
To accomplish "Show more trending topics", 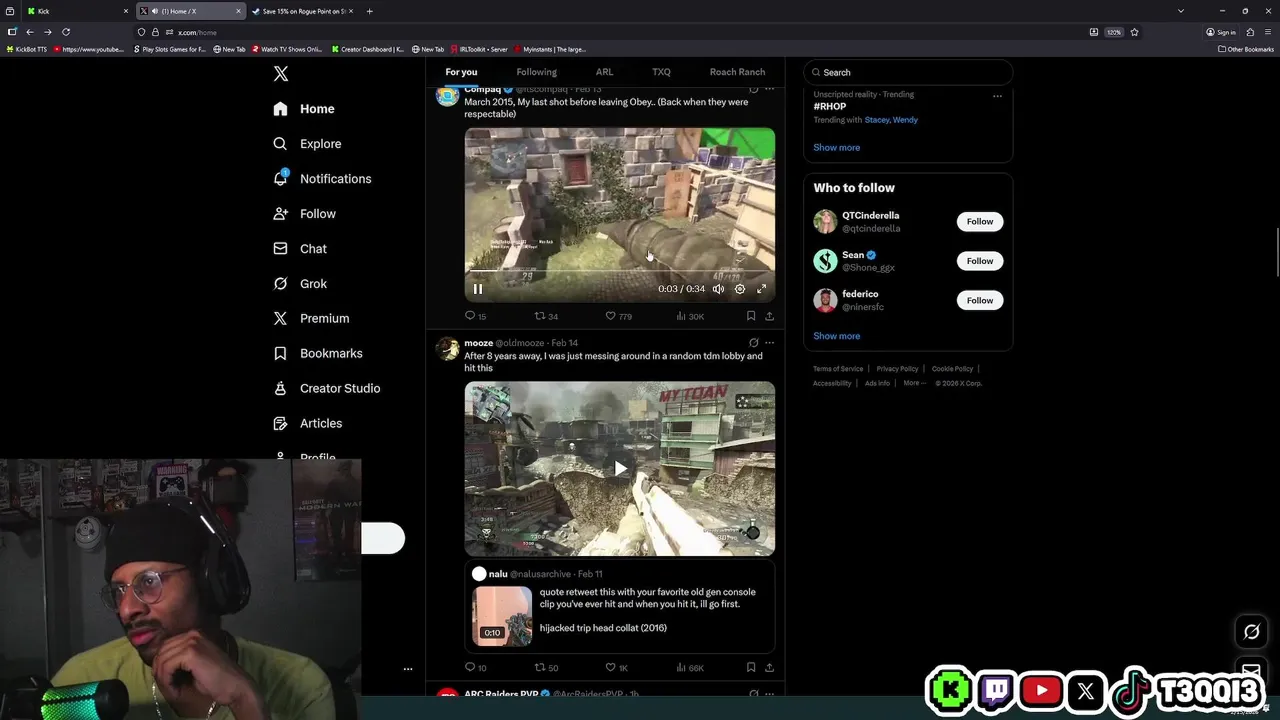I will [x=836, y=148].
